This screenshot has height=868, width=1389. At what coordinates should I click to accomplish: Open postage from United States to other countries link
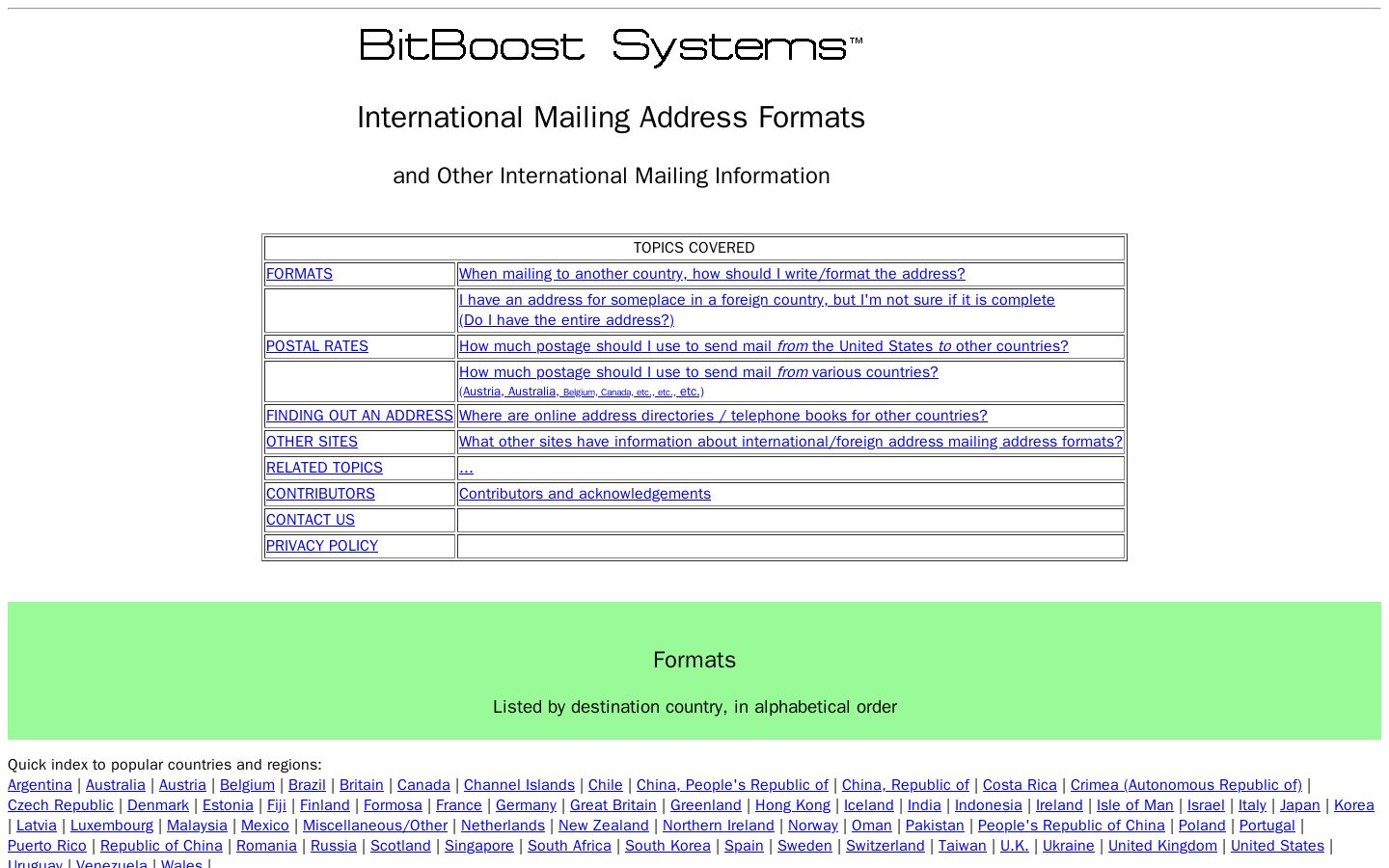coord(764,346)
